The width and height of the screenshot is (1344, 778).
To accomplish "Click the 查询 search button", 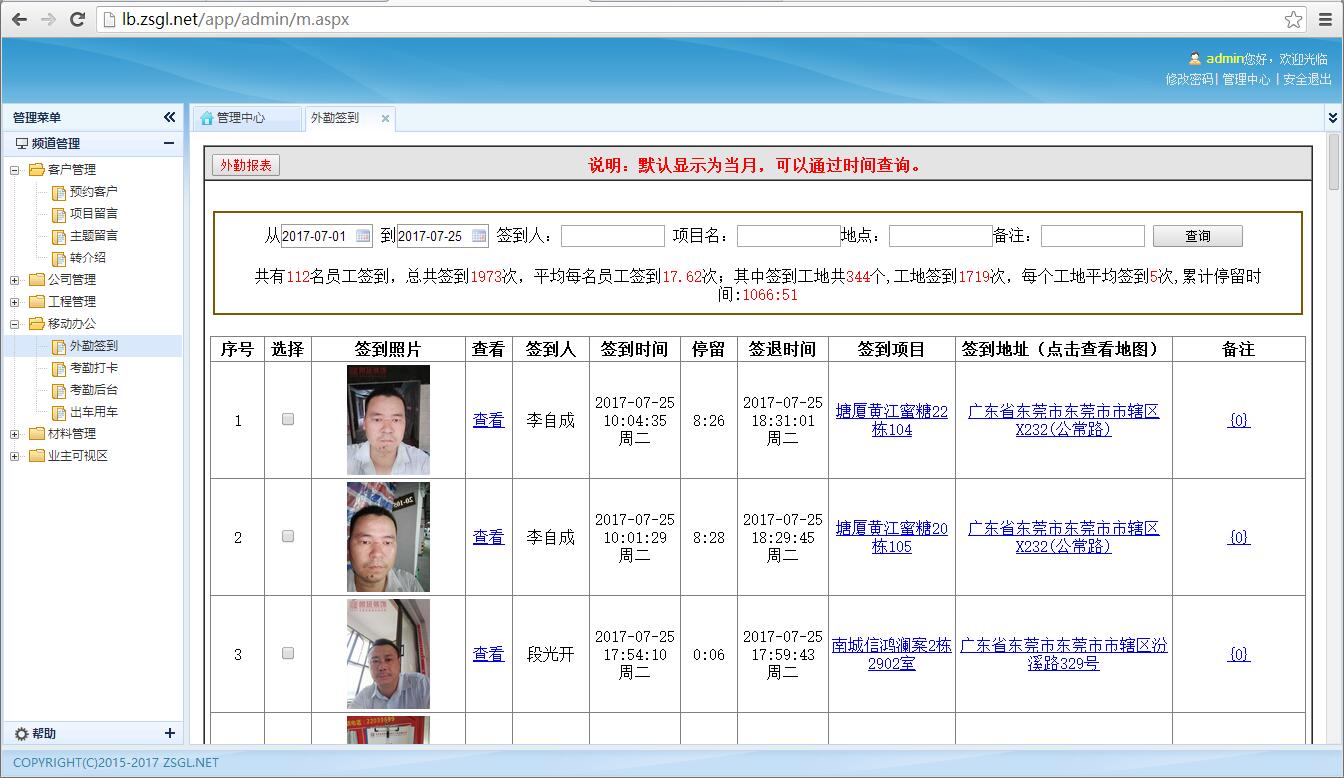I will (1197, 236).
